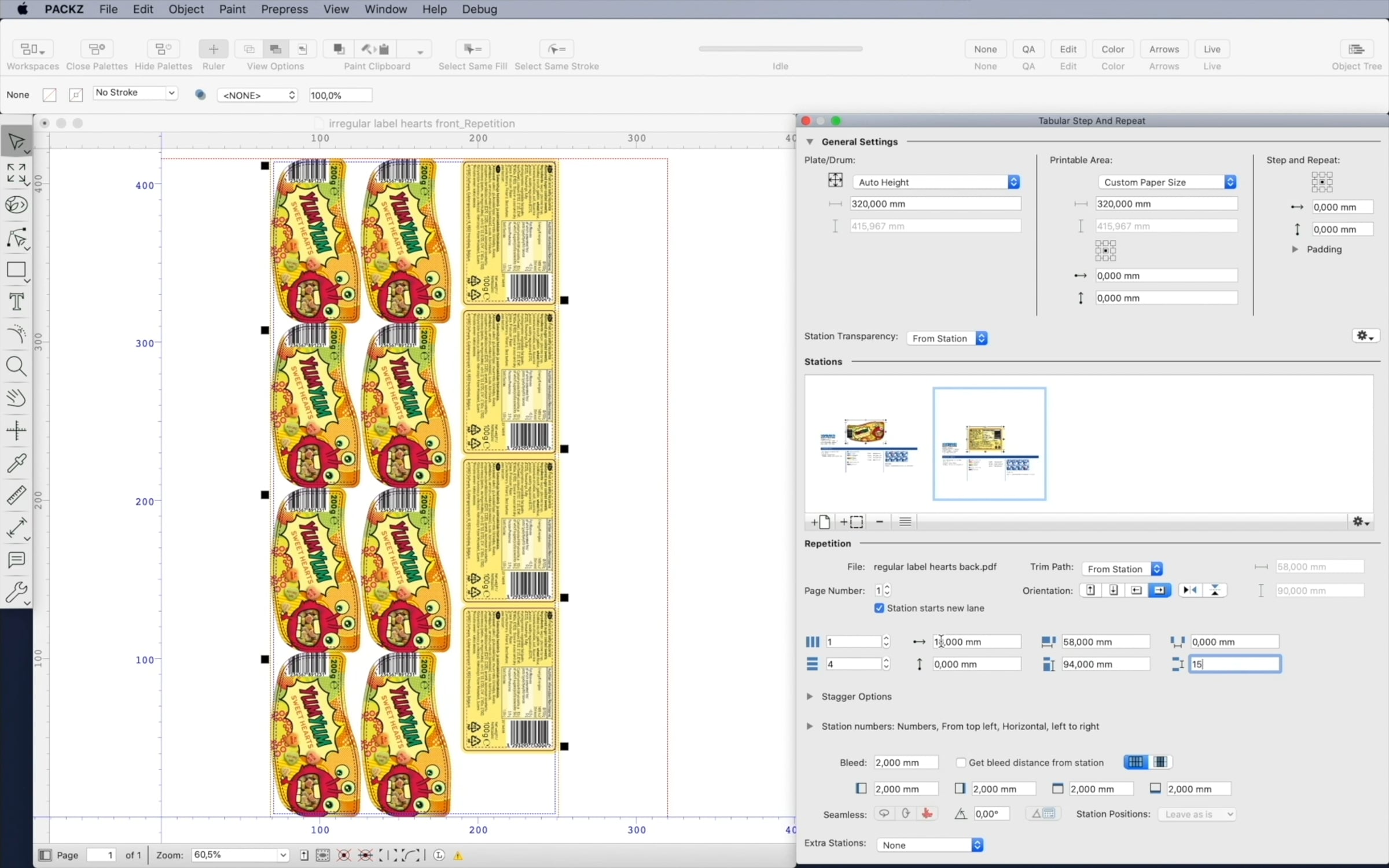Select the Text tool in left toolbar
The height and width of the screenshot is (868, 1389).
[16, 301]
